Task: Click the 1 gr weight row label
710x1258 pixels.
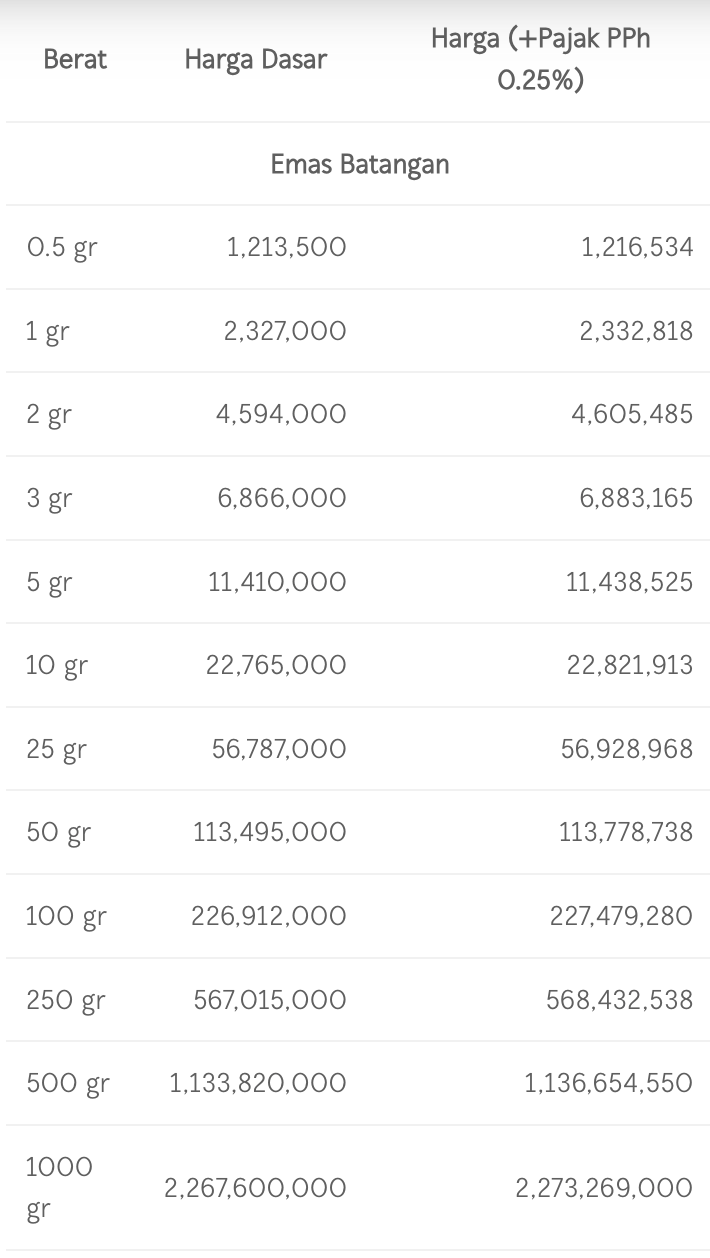Action: coord(47,332)
